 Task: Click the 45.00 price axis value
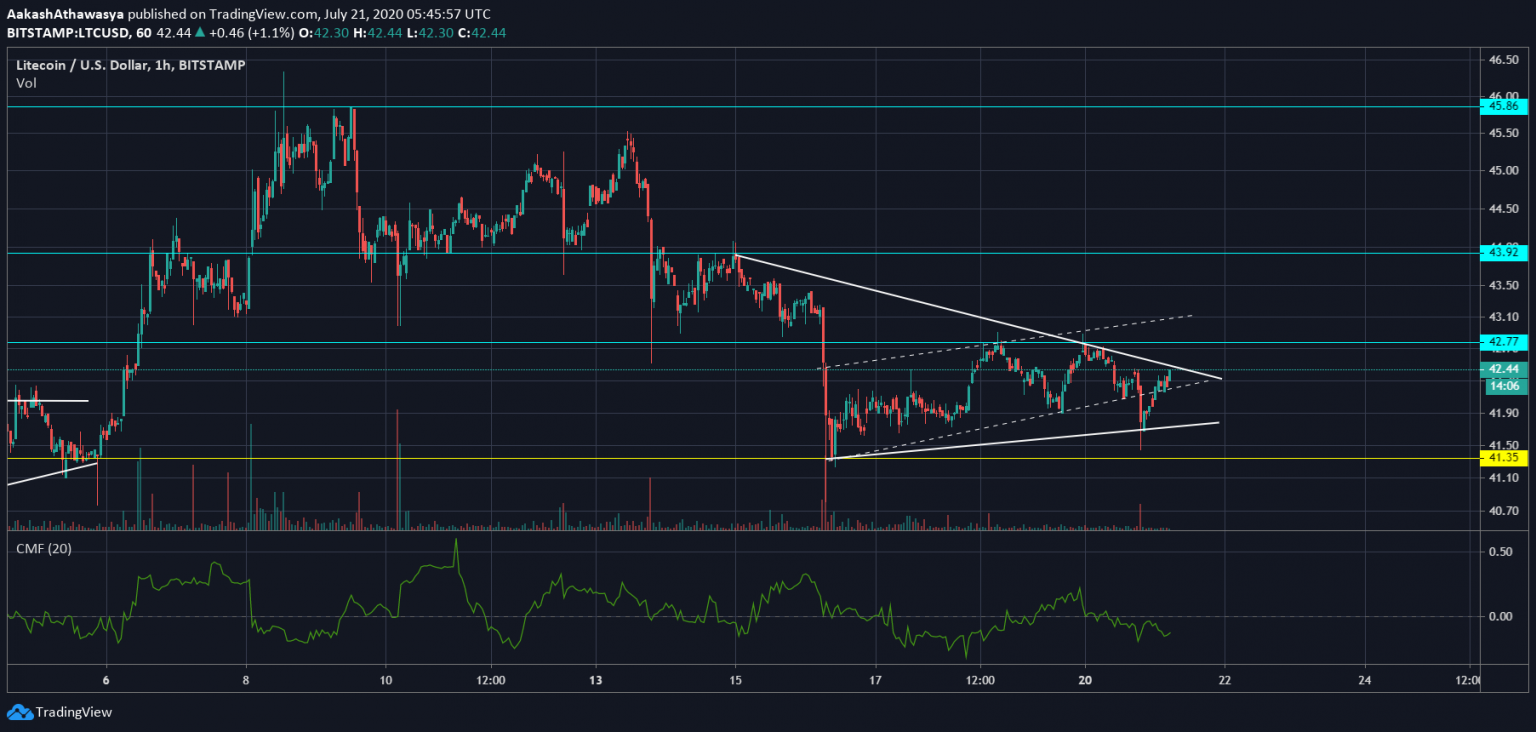click(x=1504, y=170)
